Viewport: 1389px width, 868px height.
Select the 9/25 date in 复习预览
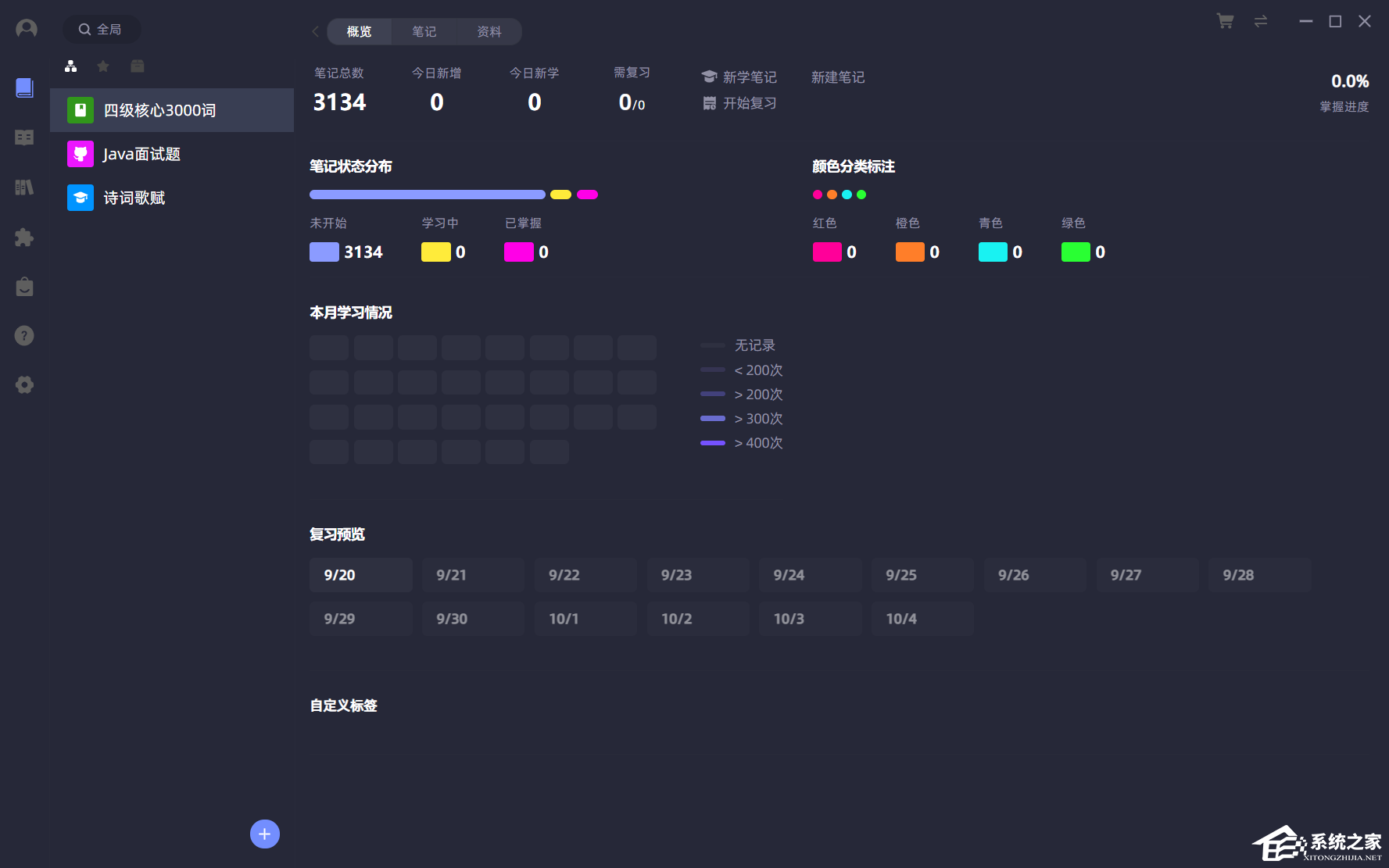click(x=922, y=574)
